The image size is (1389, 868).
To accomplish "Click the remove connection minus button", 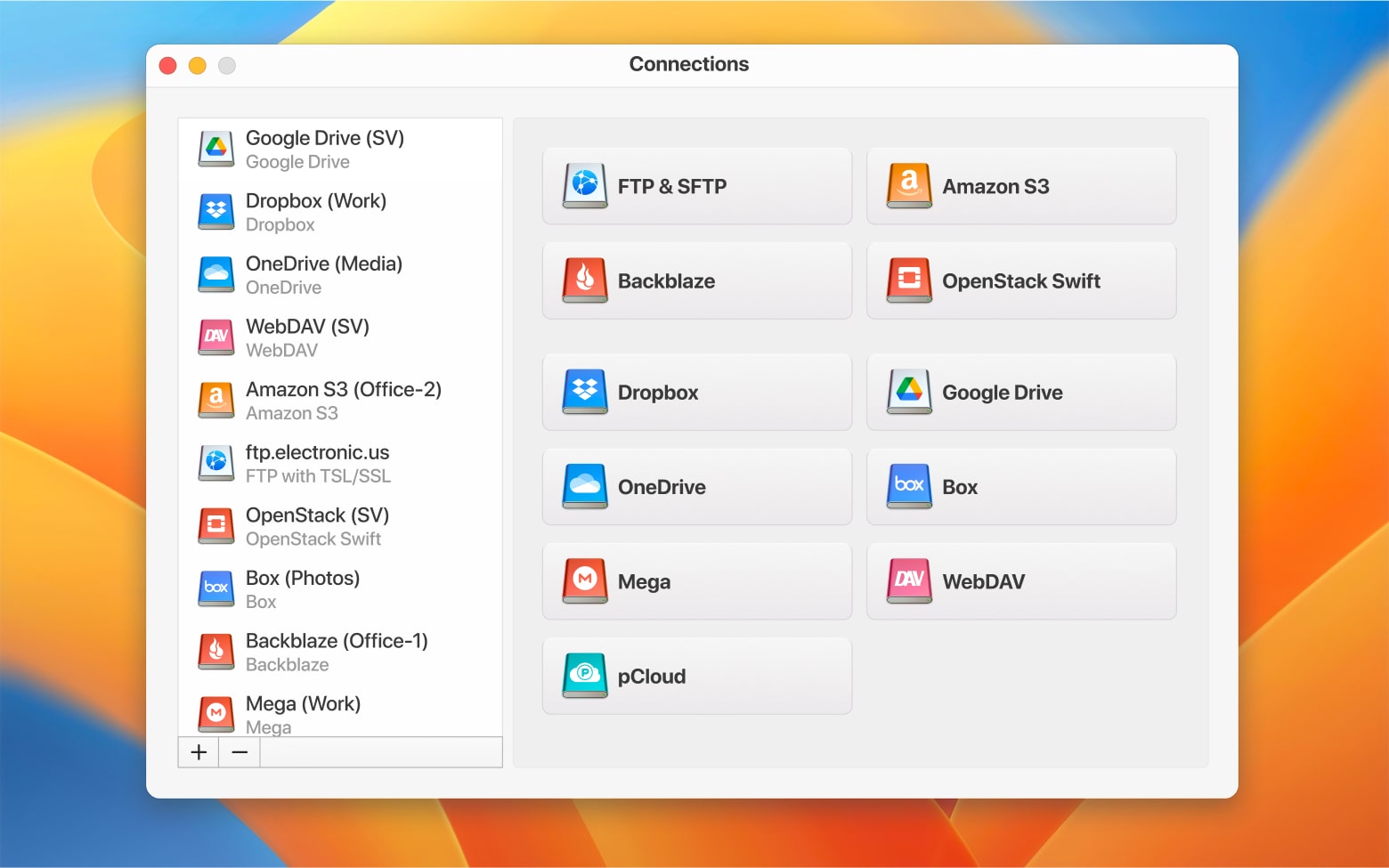I will [238, 752].
